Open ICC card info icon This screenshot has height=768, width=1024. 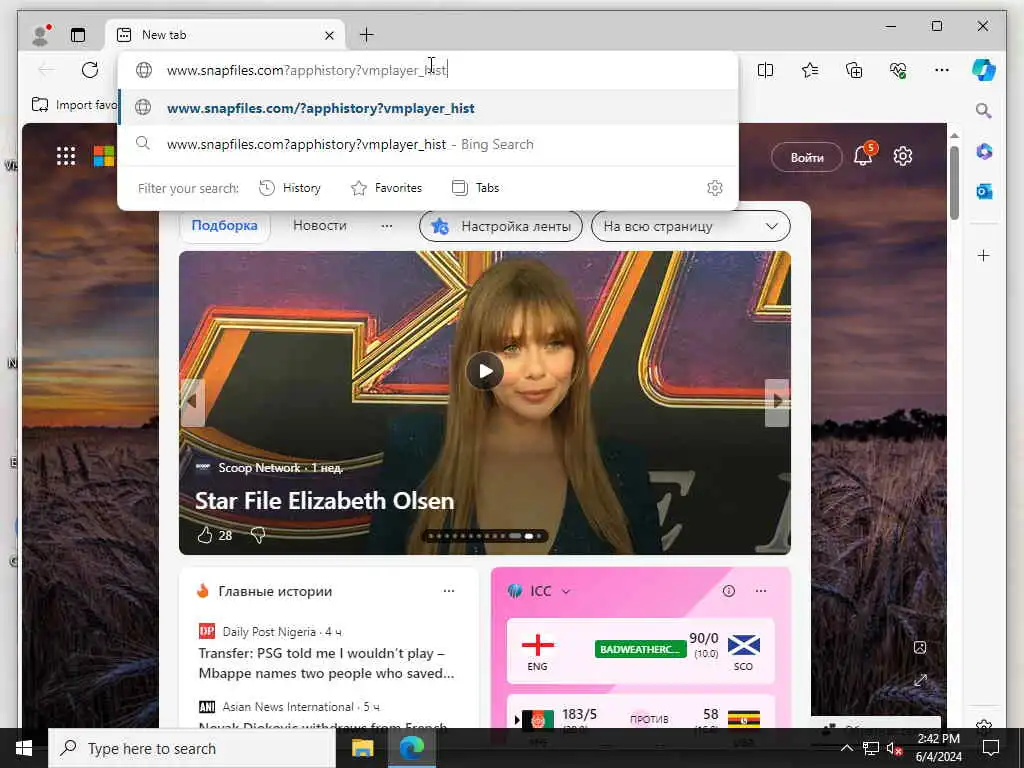(x=729, y=591)
